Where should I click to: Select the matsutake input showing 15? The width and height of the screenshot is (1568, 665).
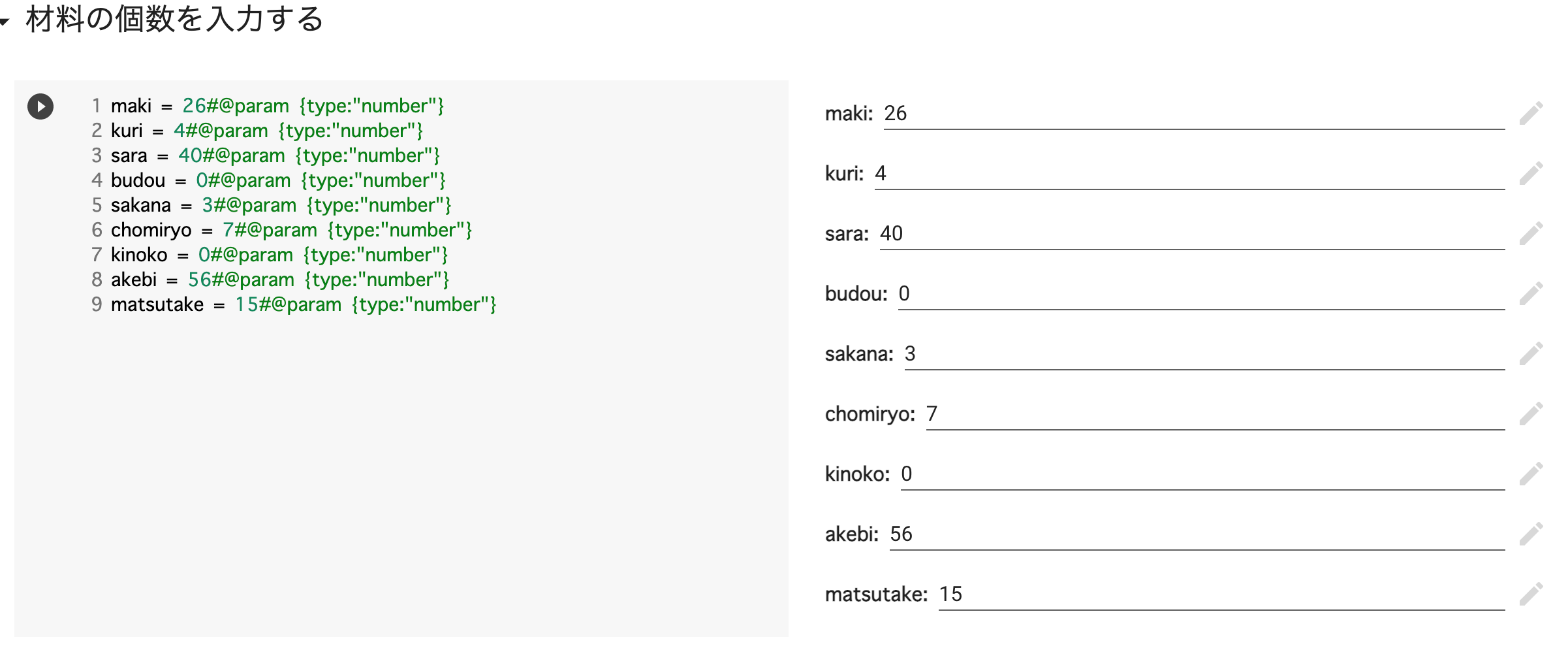[x=1221, y=595]
